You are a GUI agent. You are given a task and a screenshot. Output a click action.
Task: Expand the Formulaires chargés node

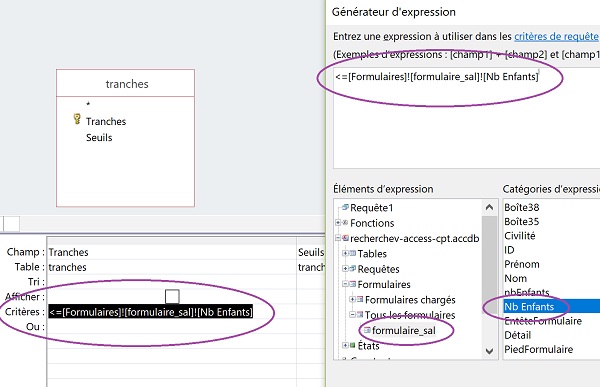coord(352,299)
